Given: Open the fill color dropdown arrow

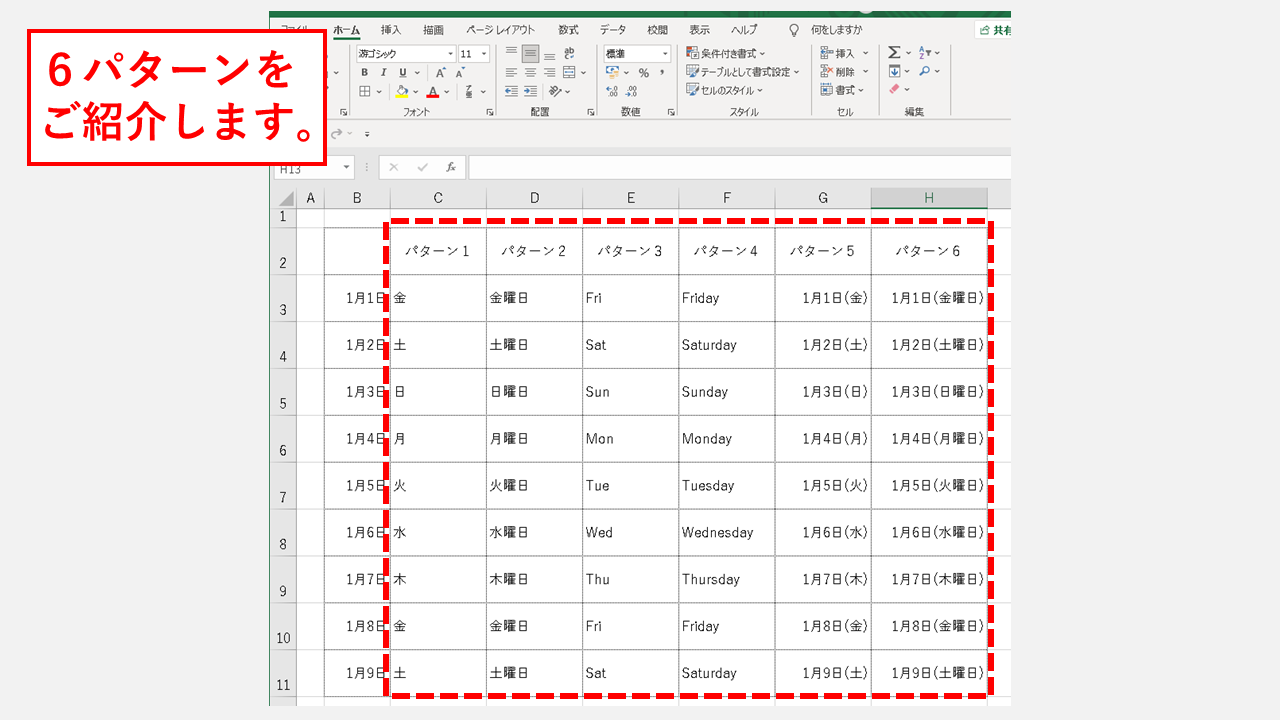Looking at the screenshot, I should pos(415,91).
